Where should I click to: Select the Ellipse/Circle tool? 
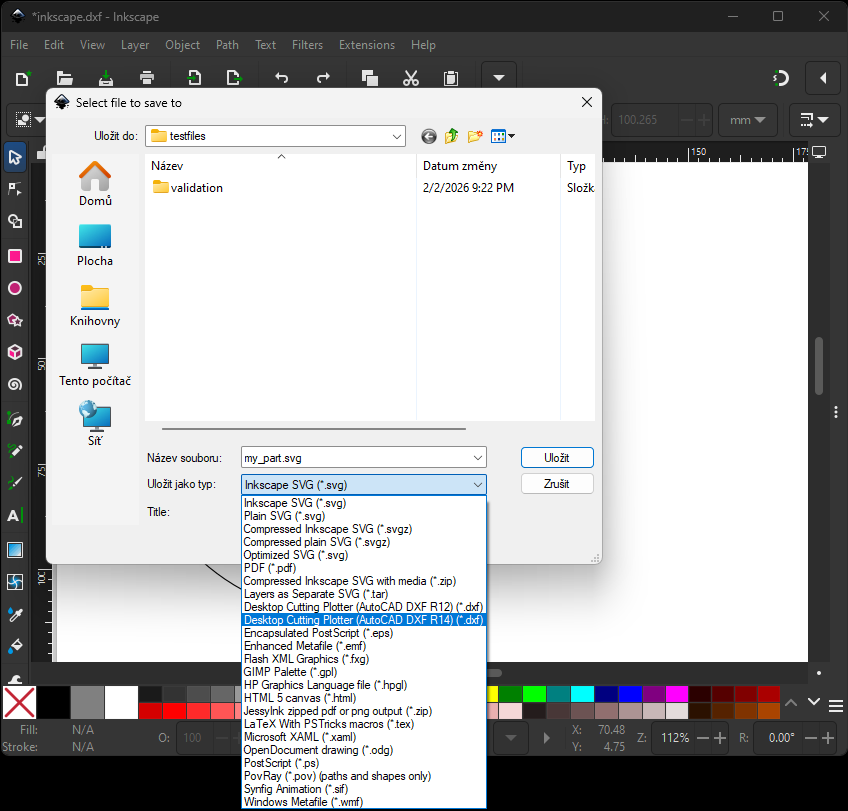click(15, 289)
